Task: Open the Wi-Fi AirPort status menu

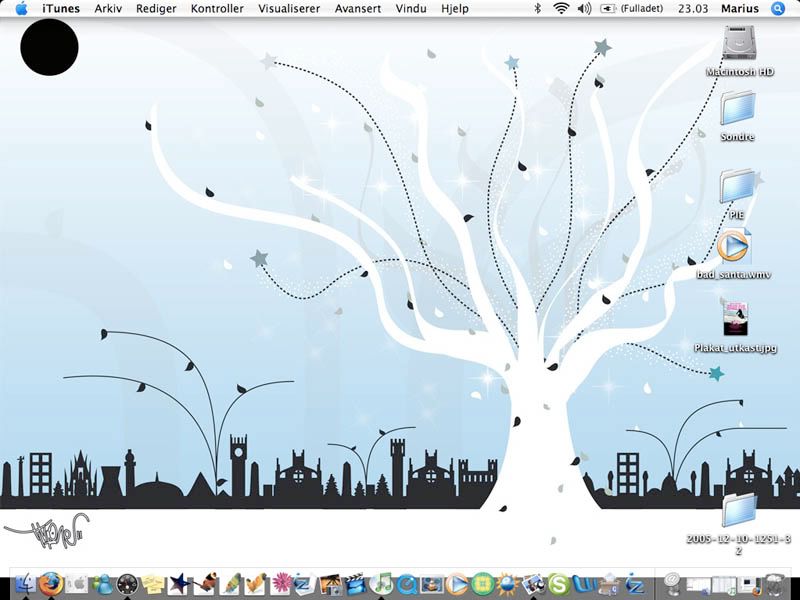Action: 560,8
